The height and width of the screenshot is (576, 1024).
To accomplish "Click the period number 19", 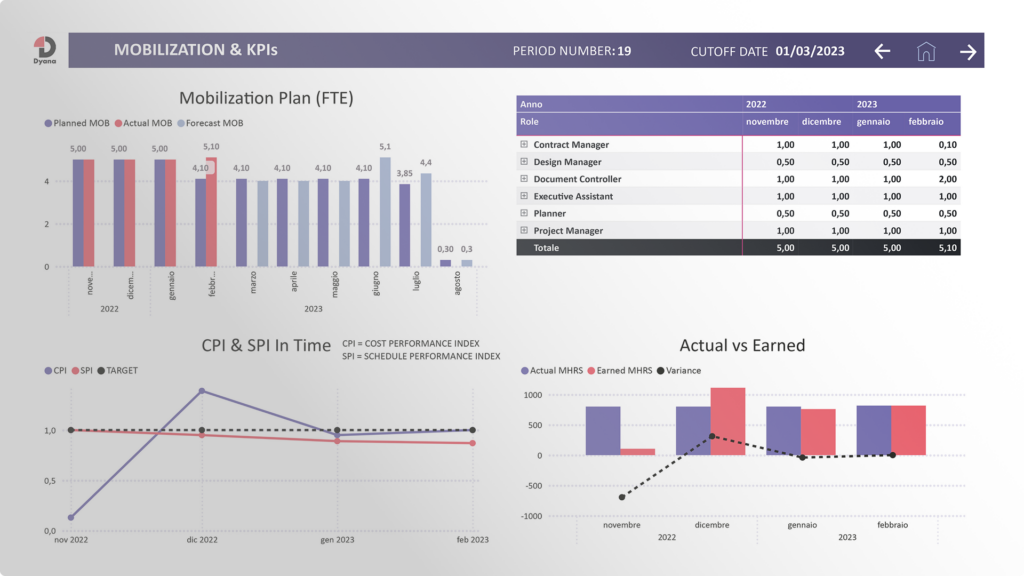I will [x=624, y=51].
